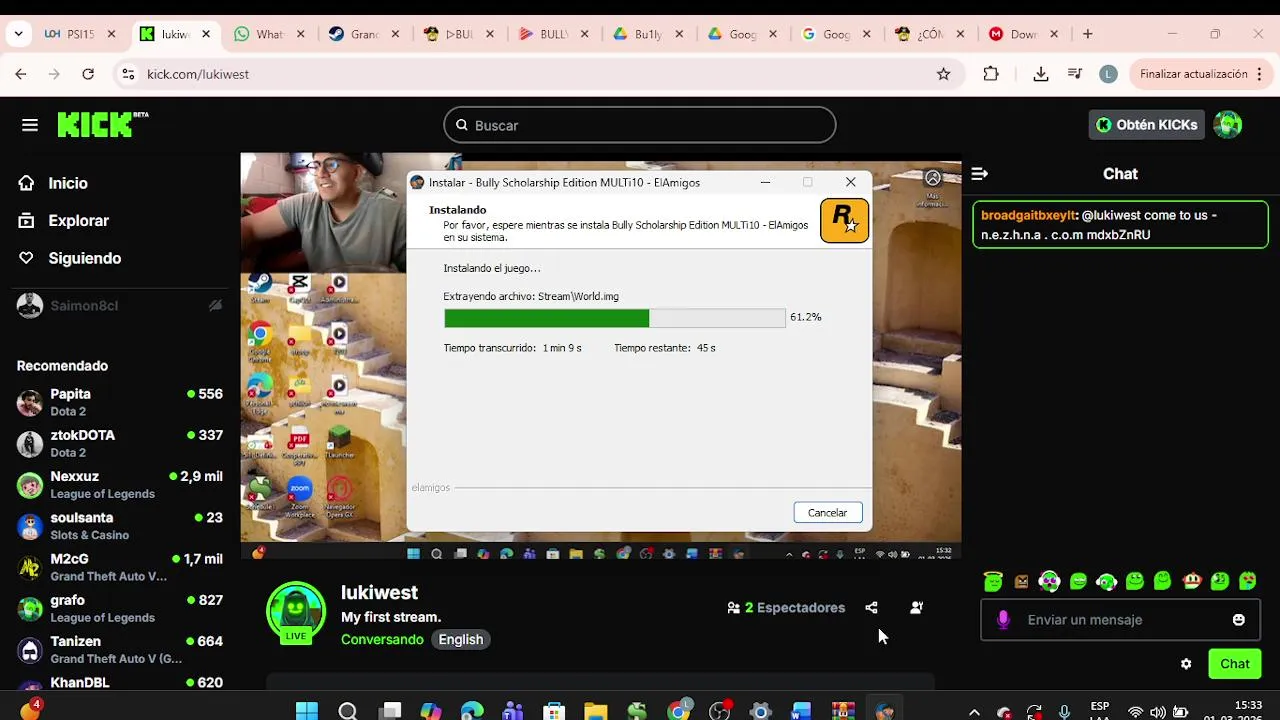1280x720 pixels.
Task: Open the grafo recommended channel
Action: coord(120,608)
